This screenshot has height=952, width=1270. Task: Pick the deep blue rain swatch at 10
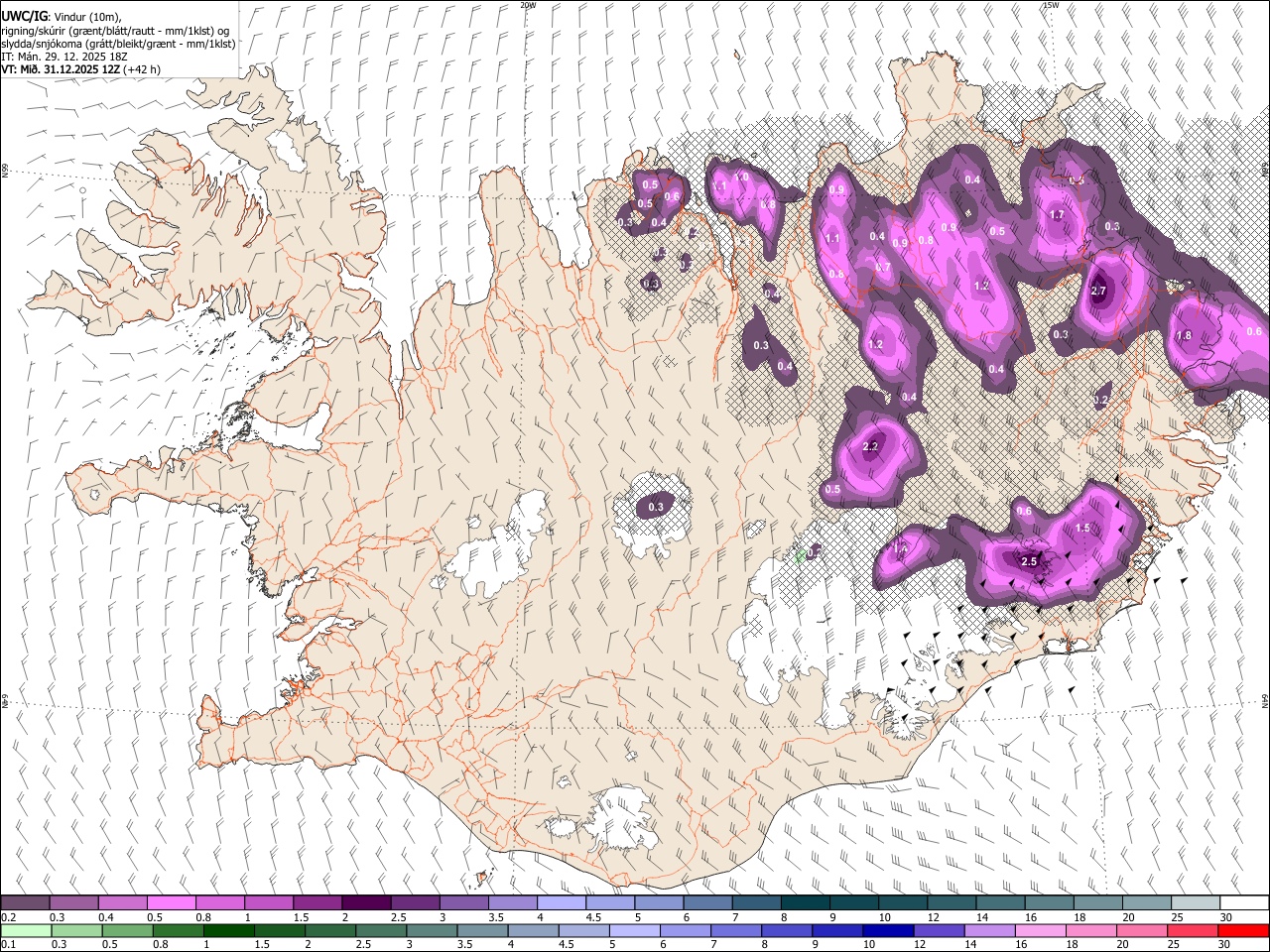887,930
